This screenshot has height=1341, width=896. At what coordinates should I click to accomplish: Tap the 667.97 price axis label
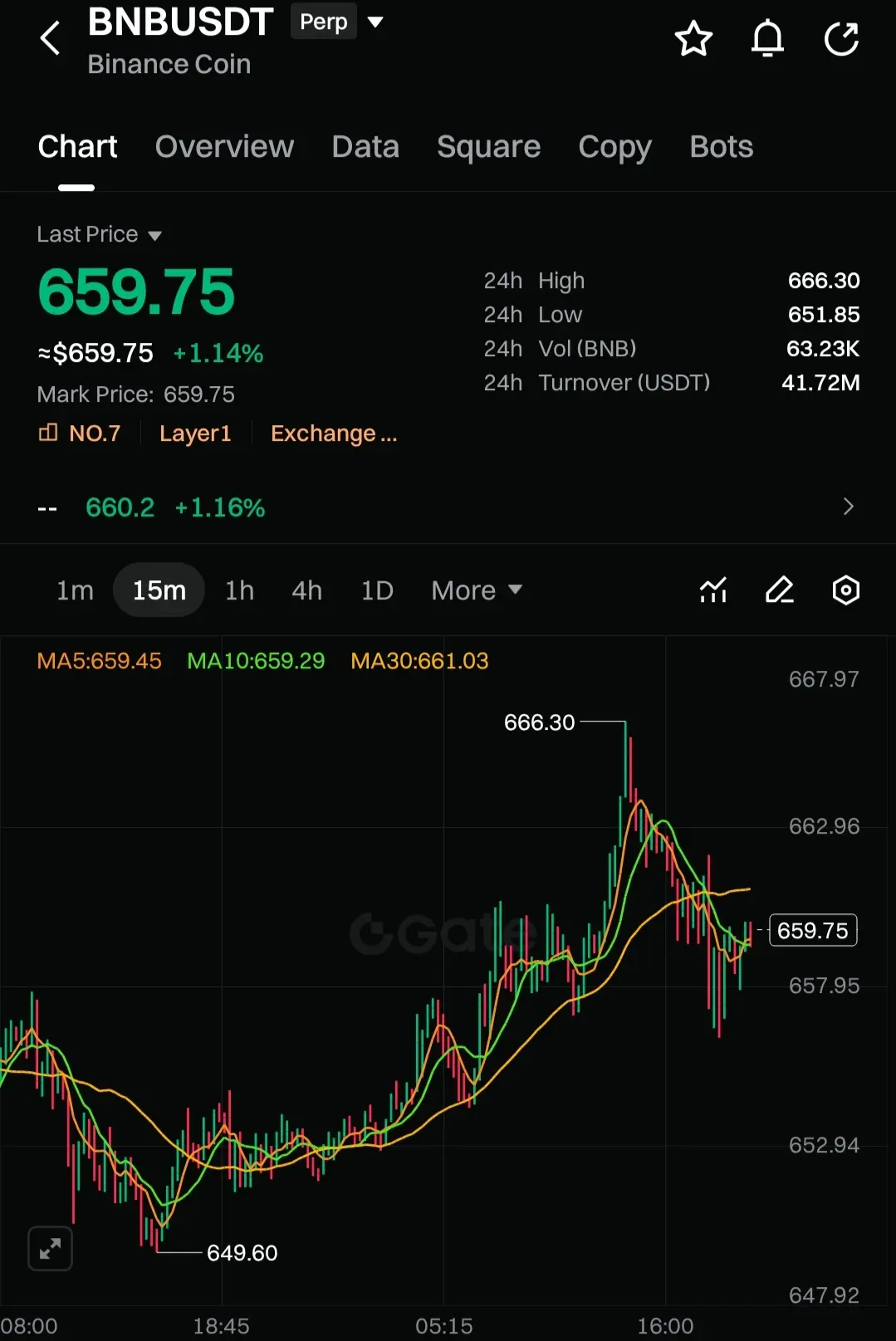[824, 679]
